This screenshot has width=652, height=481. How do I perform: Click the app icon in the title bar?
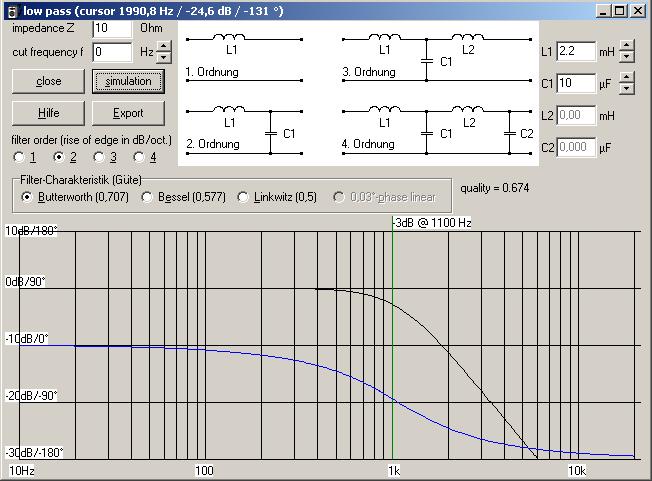click(x=13, y=11)
